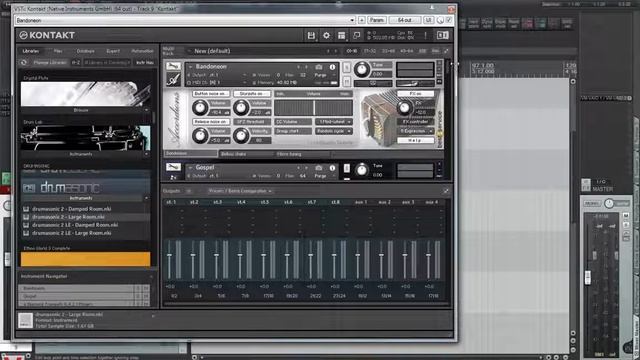Toggle Instr Nav button in browser

144,62
